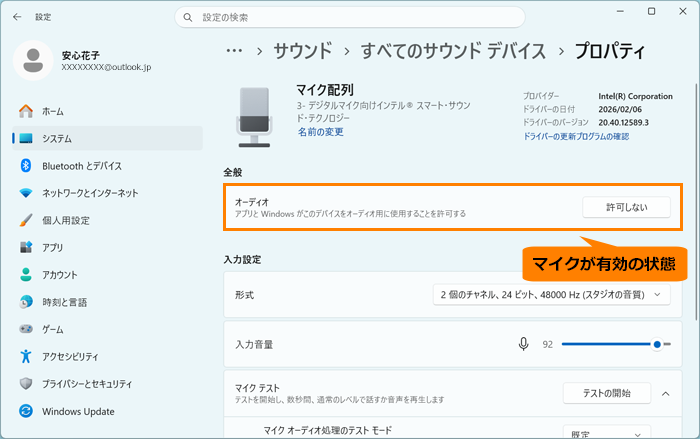Click the 設定の検索 search field
The height and width of the screenshot is (439, 700).
tap(350, 17)
